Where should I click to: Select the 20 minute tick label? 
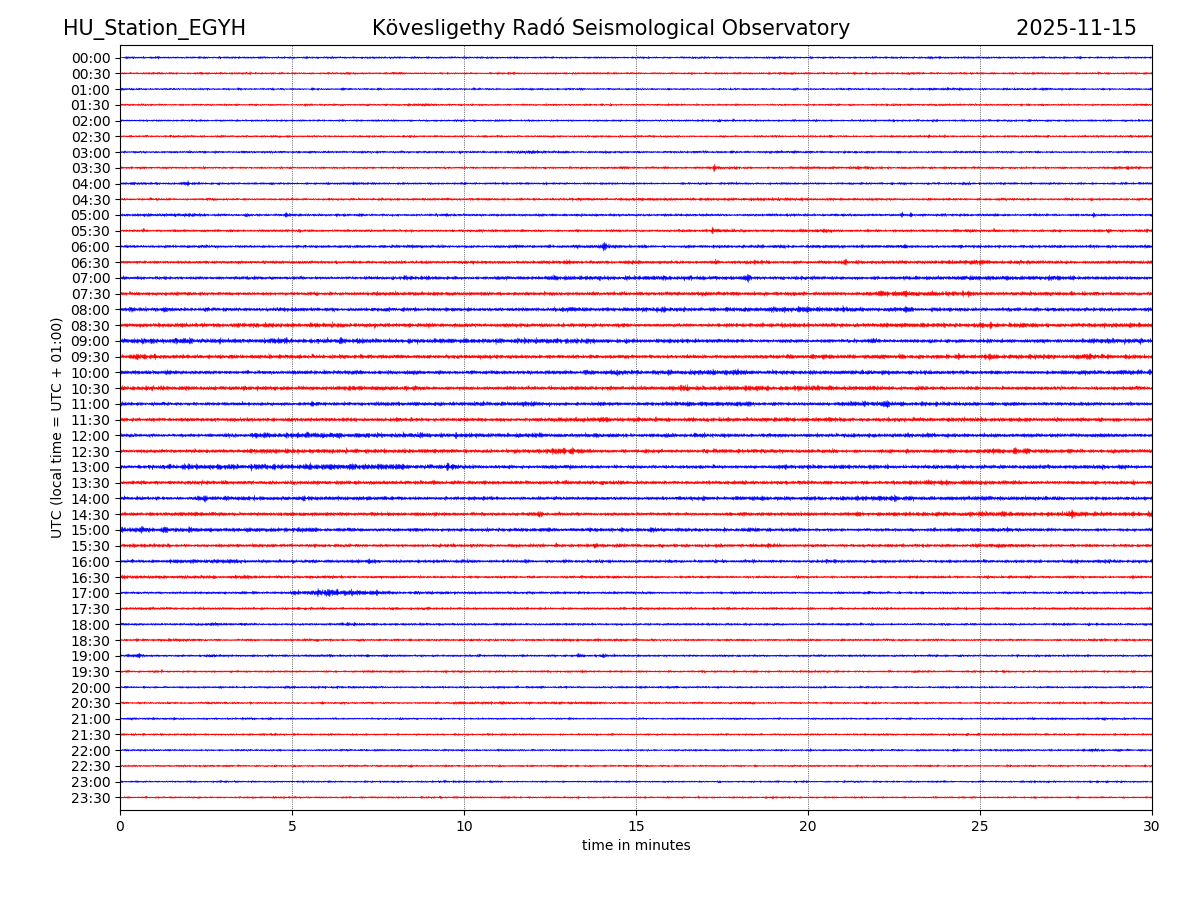[808, 826]
